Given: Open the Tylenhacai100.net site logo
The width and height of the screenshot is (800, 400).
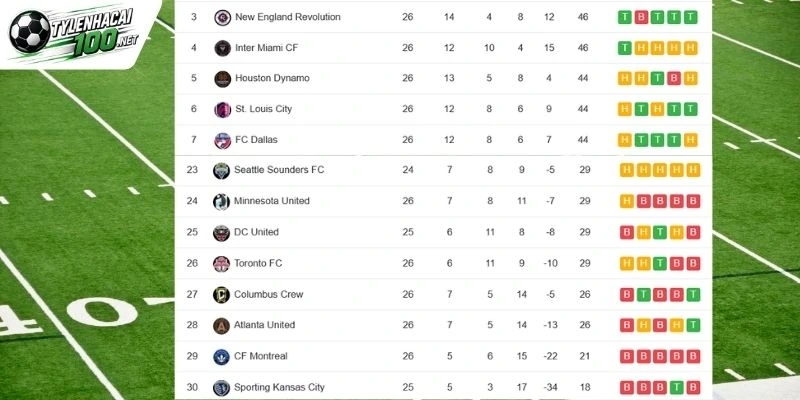Looking at the screenshot, I should 74,32.
